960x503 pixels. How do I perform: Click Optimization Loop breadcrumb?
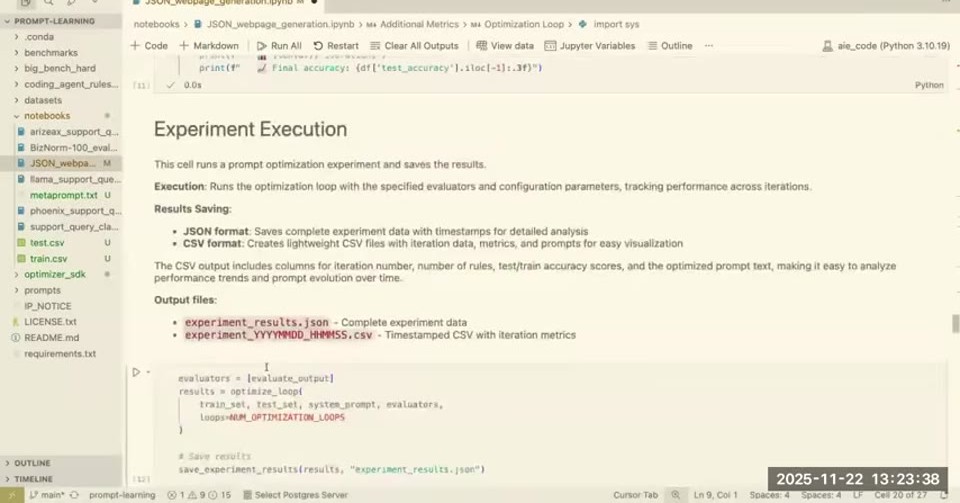[x=517, y=24]
